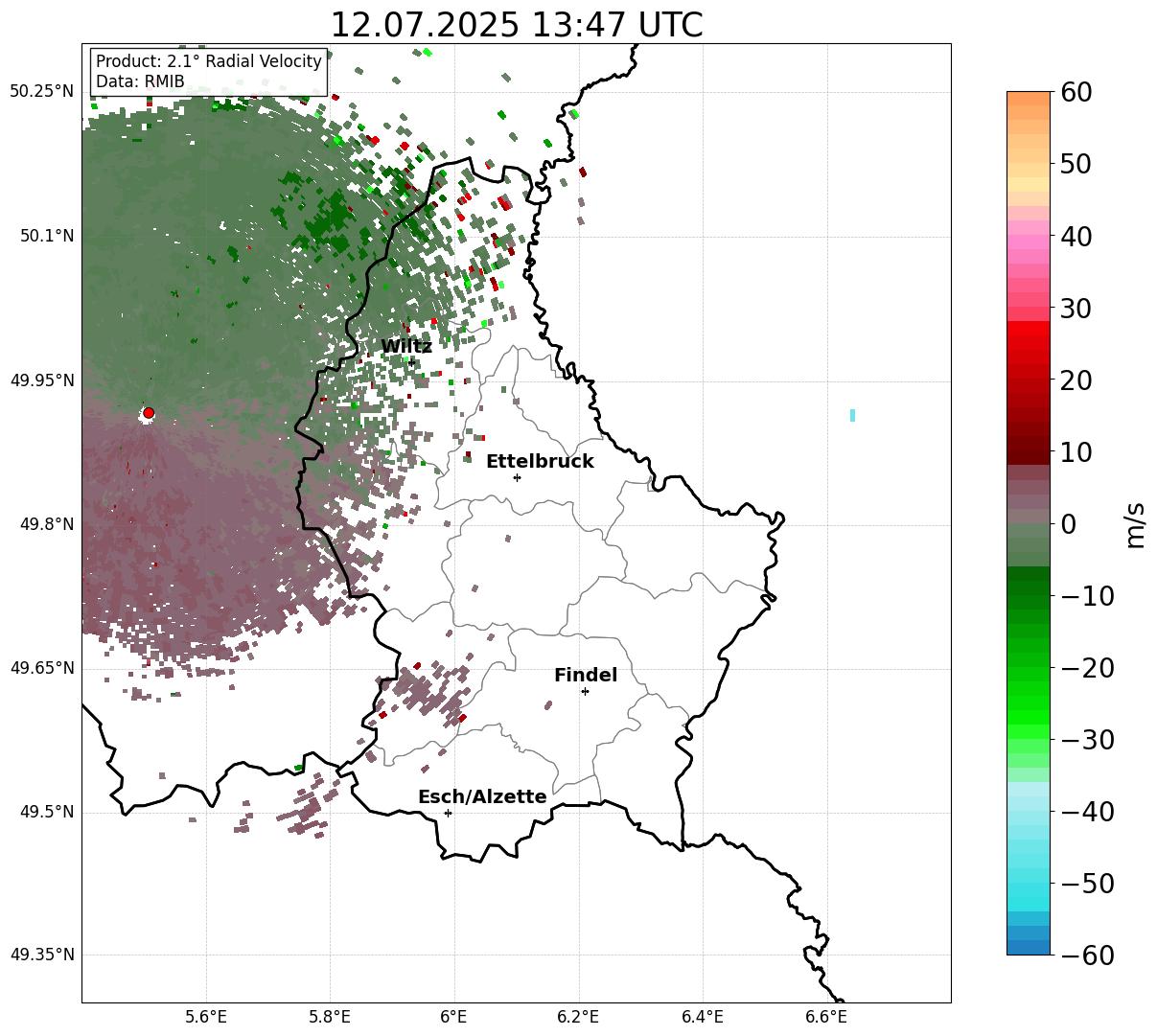Image resolution: width=1157 pixels, height=1036 pixels.
Task: Click the 20 colorbar tick value
Action: 1074,380
